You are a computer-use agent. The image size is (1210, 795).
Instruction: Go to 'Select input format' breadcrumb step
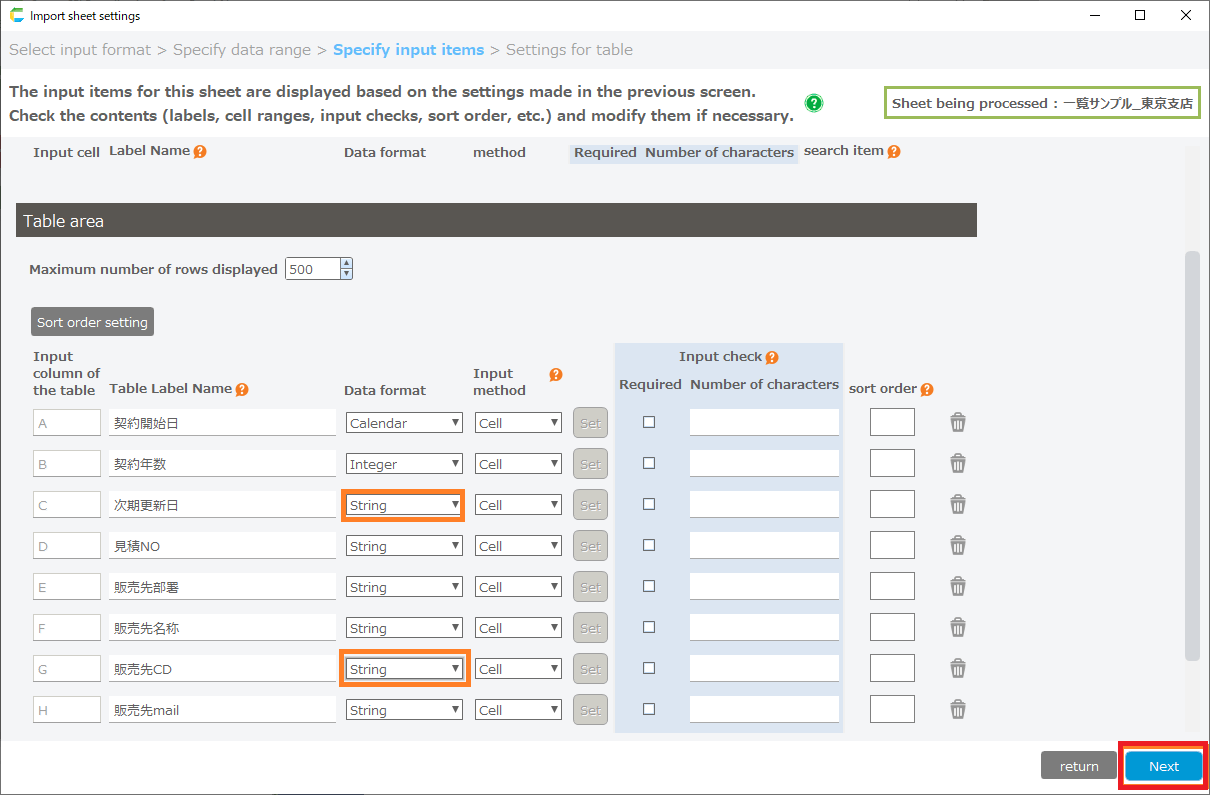pyautogui.click(x=80, y=50)
